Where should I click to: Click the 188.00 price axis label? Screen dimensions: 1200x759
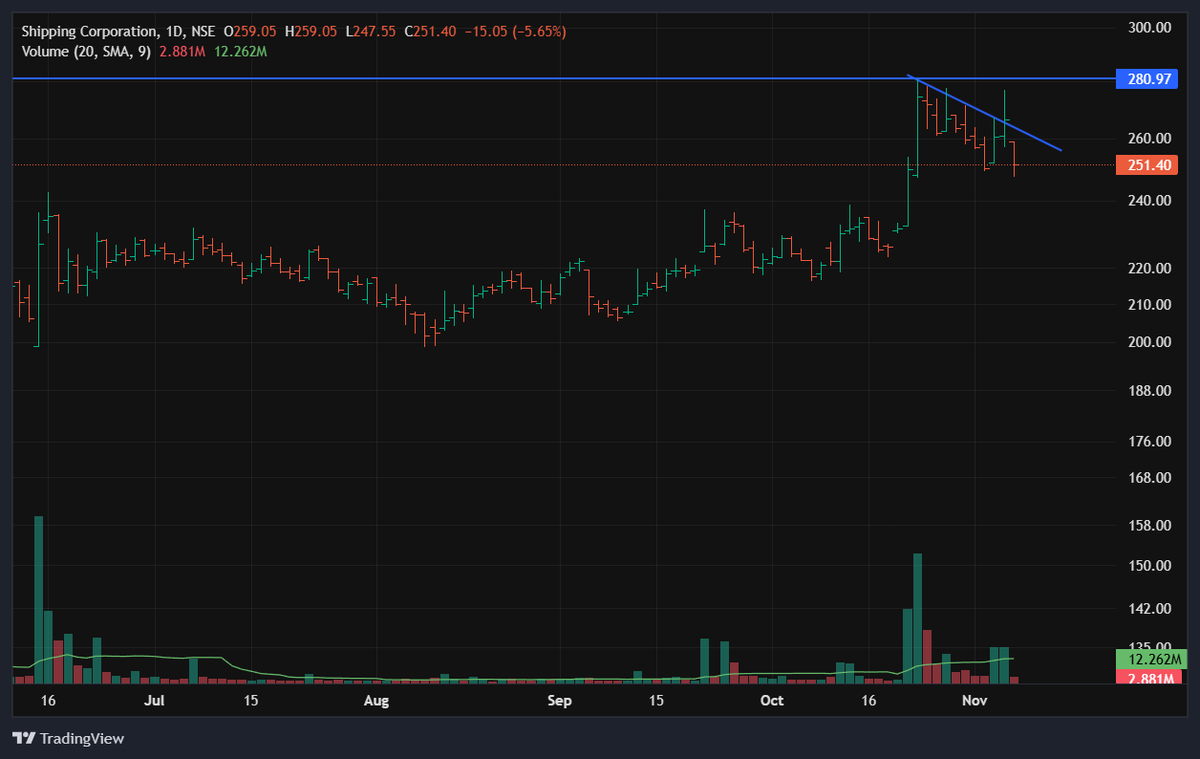point(1148,390)
